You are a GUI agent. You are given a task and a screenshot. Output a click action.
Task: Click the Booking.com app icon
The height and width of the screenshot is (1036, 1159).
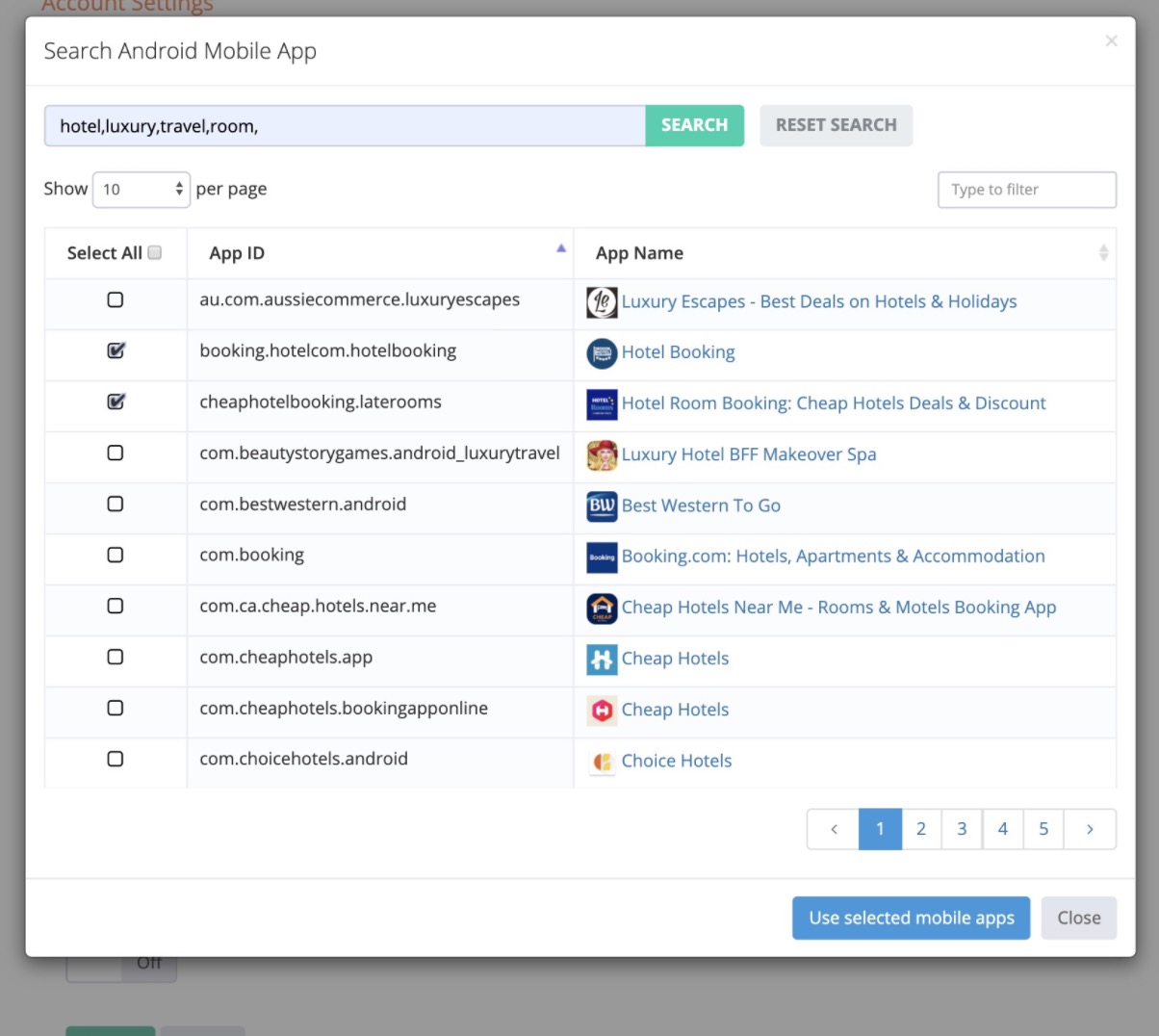tap(602, 557)
